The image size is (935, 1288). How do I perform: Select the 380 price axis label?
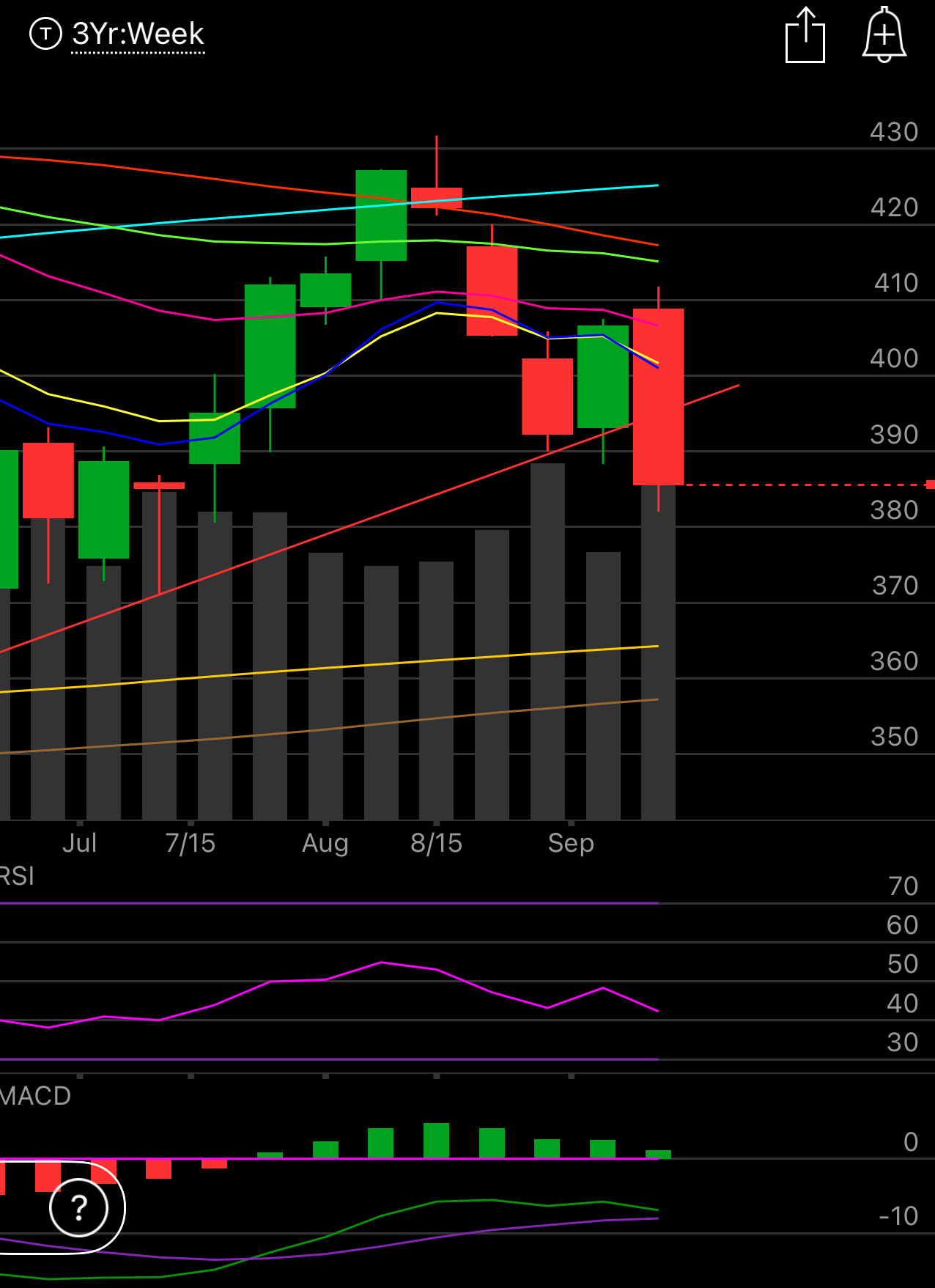894,510
